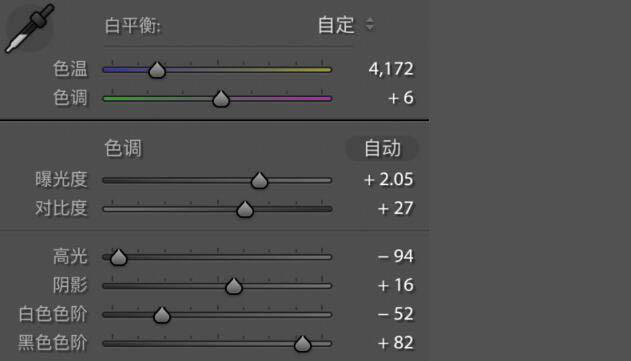
Task: Click the tint value +6 field
Action: [x=401, y=98]
